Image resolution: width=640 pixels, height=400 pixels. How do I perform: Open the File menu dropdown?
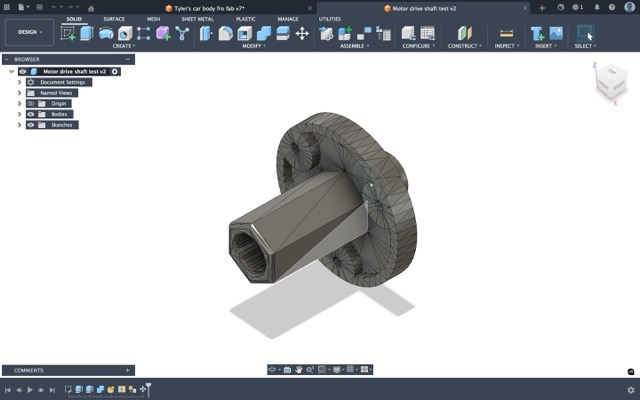point(23,7)
